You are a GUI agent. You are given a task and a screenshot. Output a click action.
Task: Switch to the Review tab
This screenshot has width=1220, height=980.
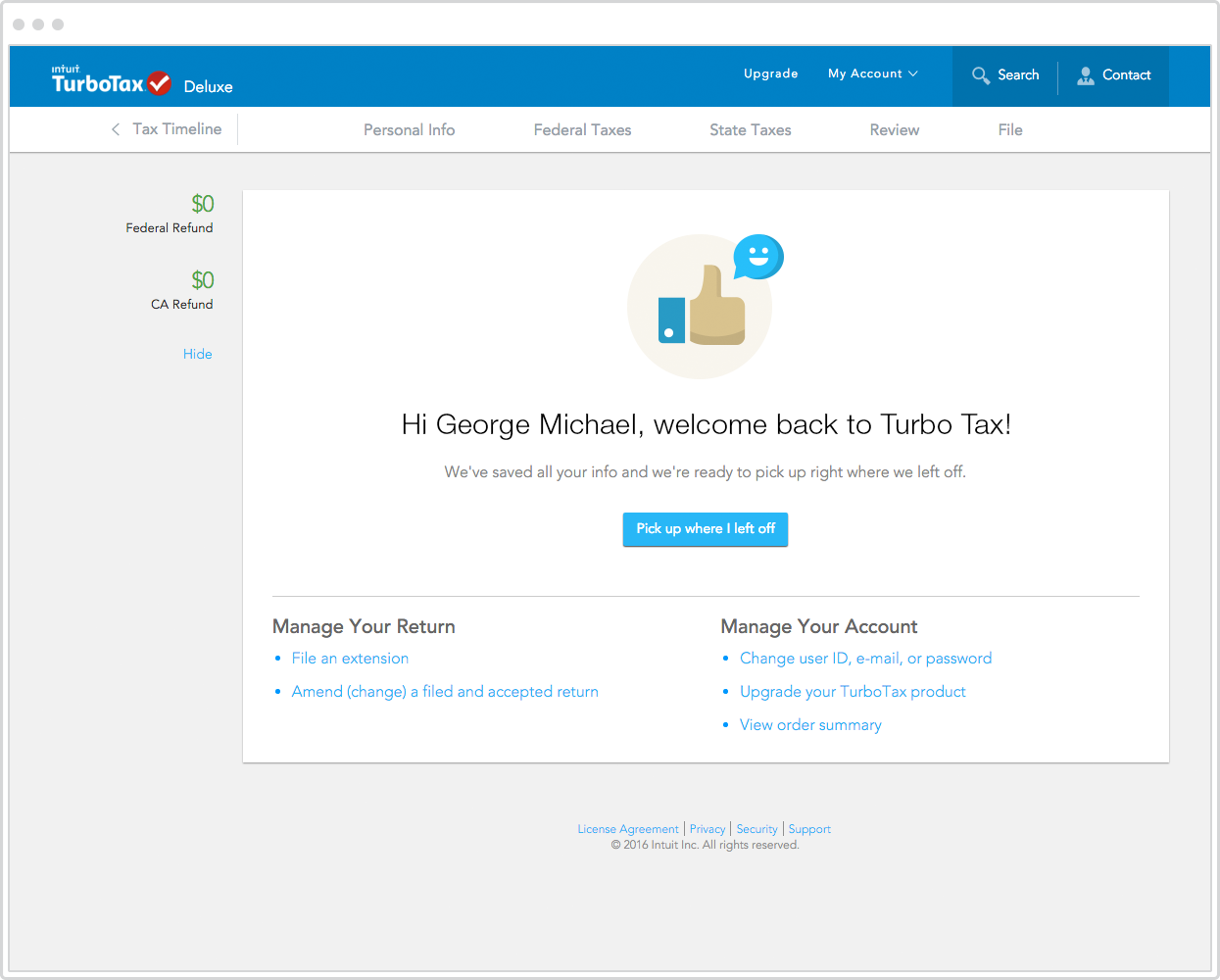click(895, 129)
